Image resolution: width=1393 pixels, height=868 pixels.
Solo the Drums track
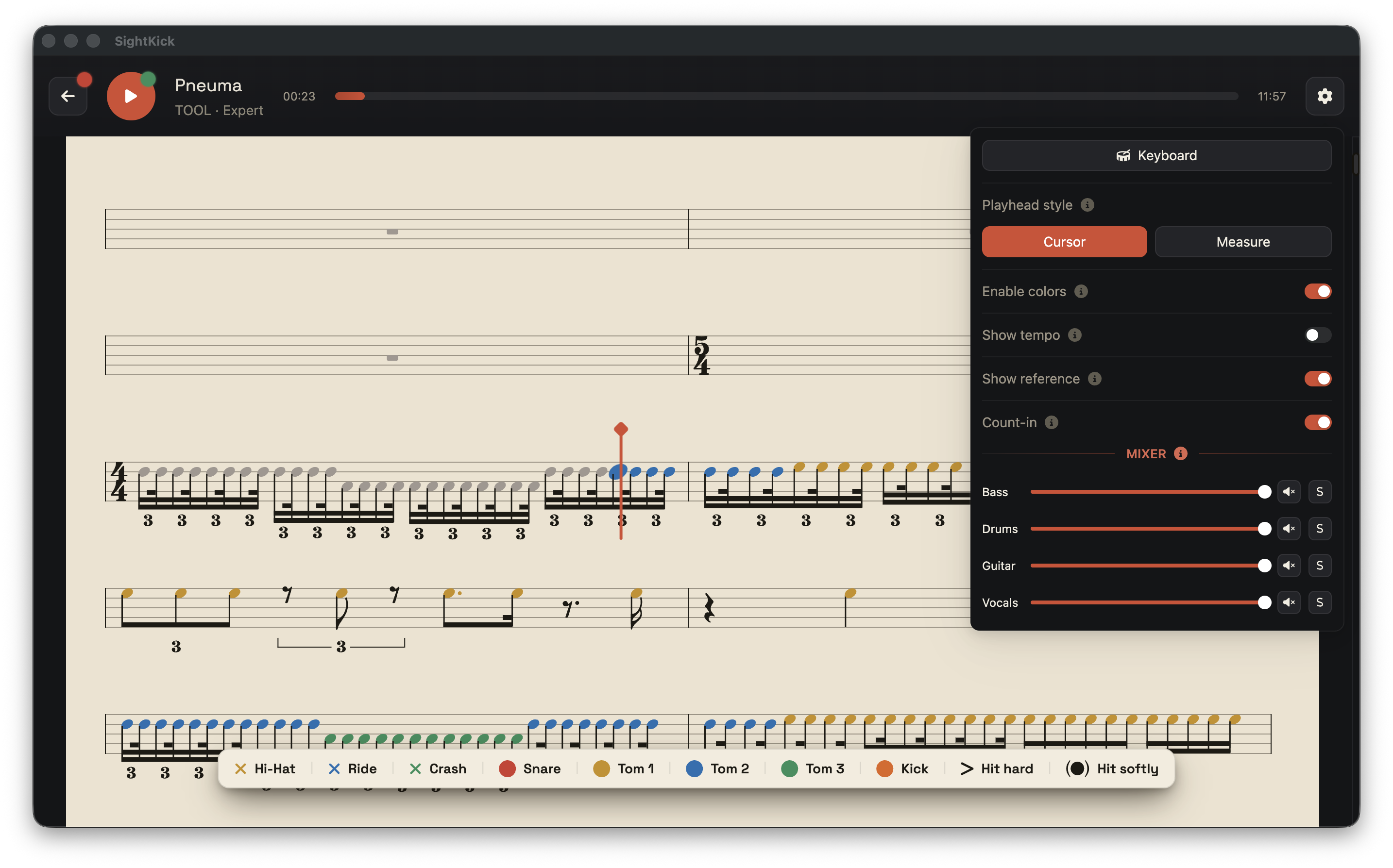click(1320, 529)
